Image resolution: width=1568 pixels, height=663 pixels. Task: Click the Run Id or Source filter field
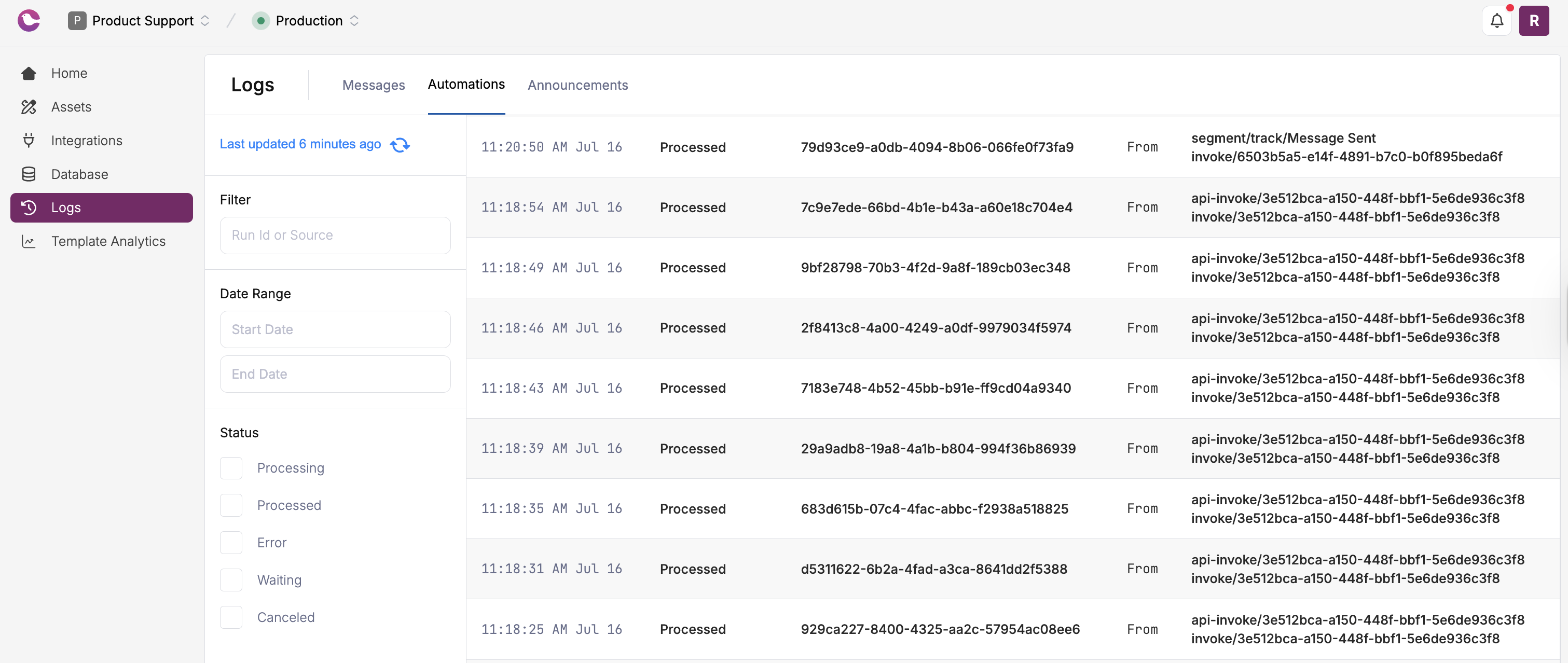click(x=335, y=235)
